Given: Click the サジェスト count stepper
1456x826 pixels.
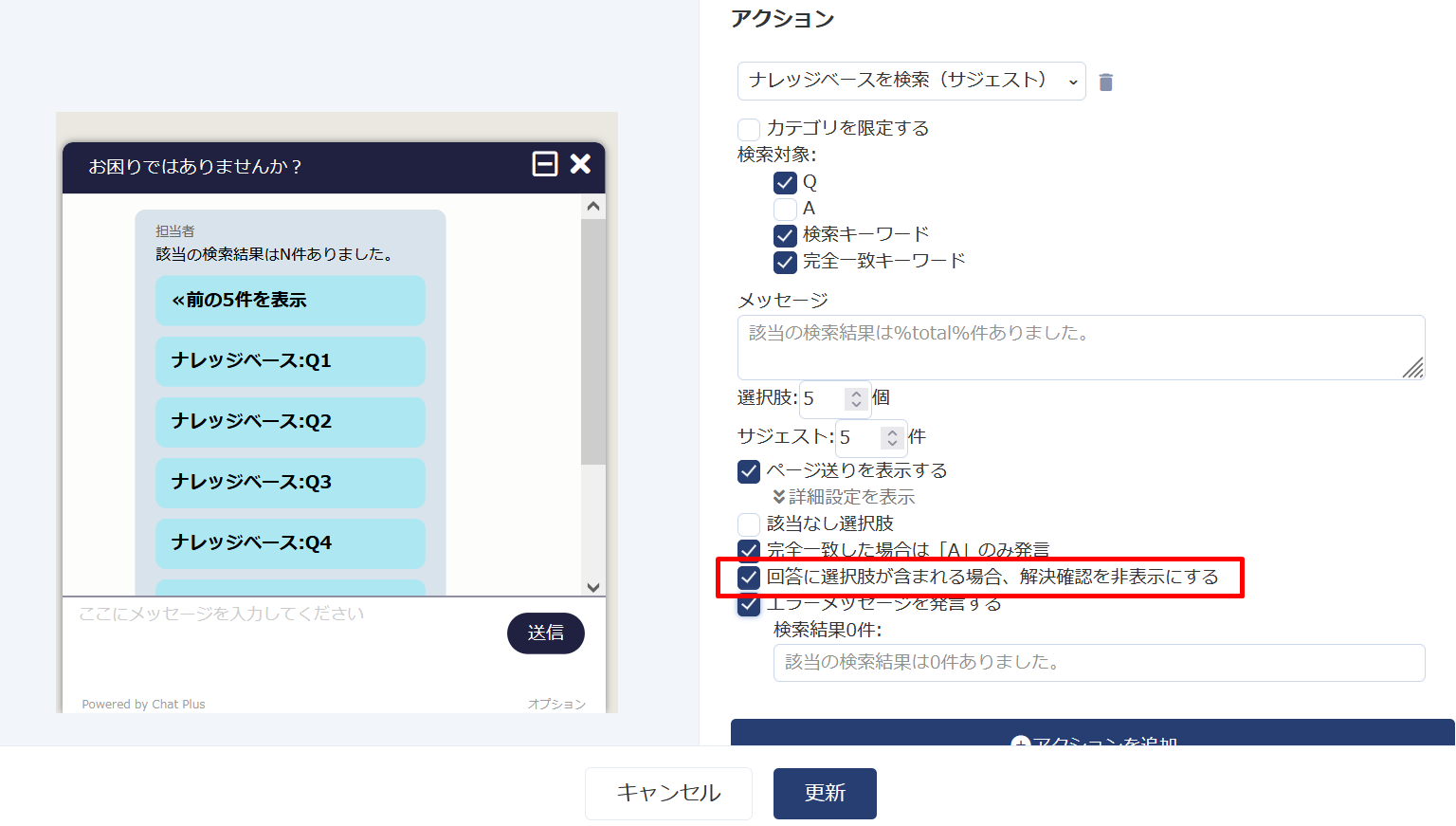Looking at the screenshot, I should tap(892, 437).
